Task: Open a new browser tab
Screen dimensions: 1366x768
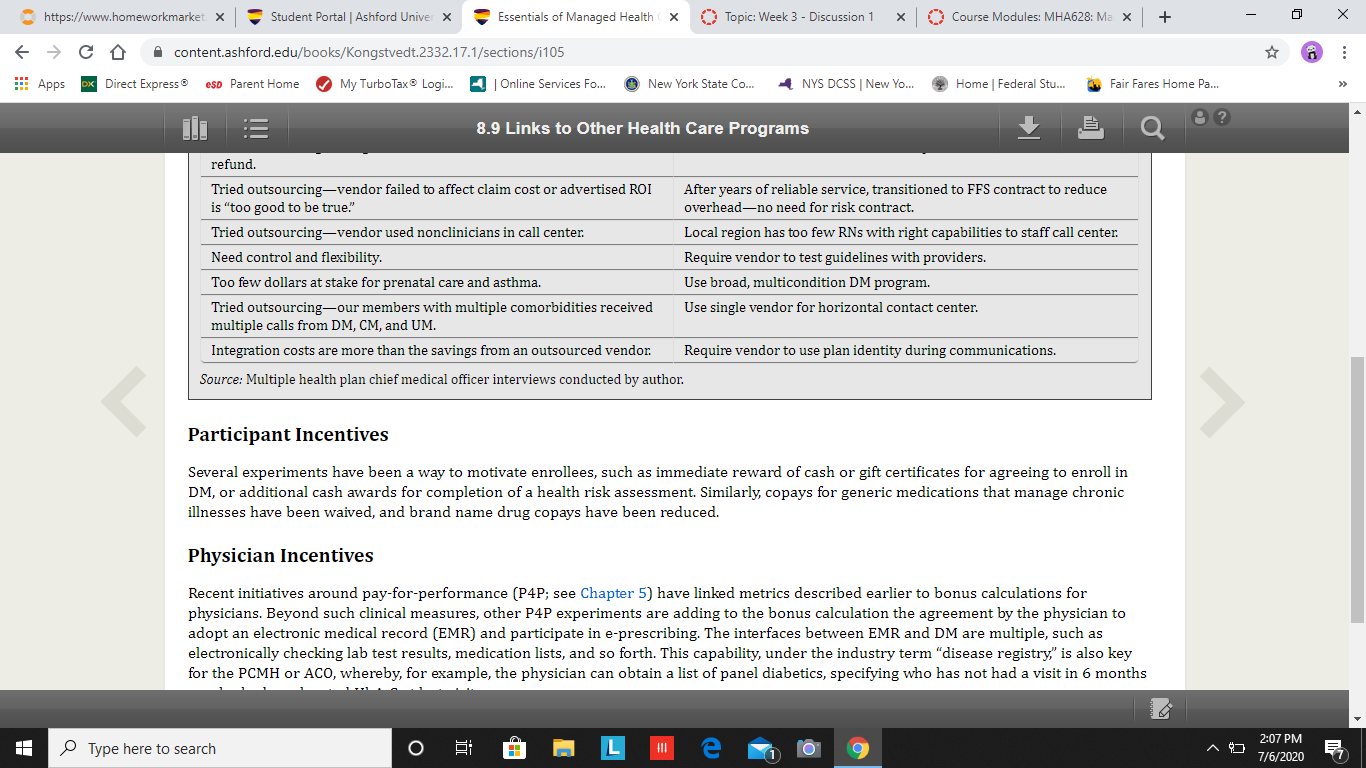Action: point(1165,17)
